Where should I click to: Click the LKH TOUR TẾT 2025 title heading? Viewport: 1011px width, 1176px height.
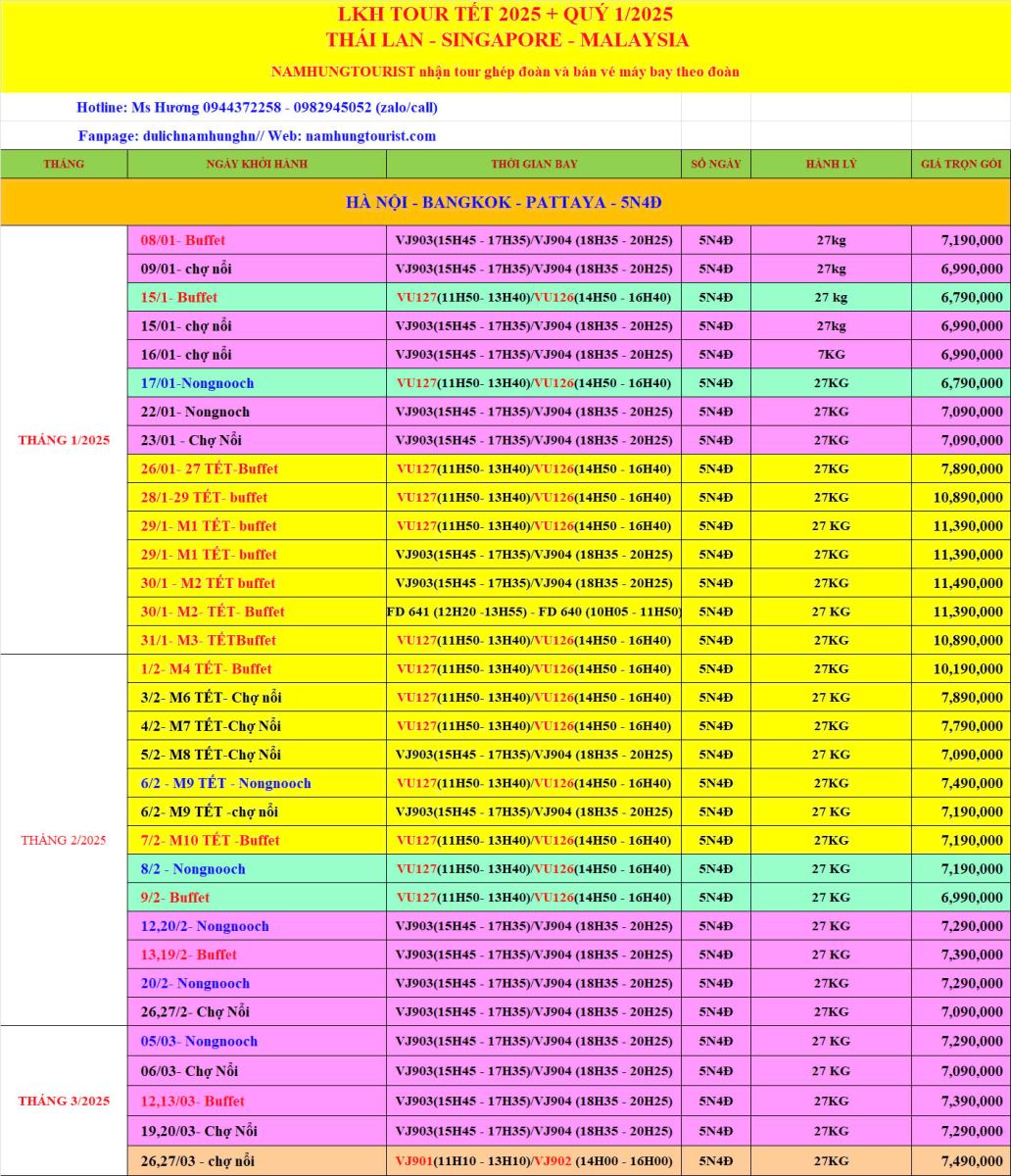(x=505, y=15)
